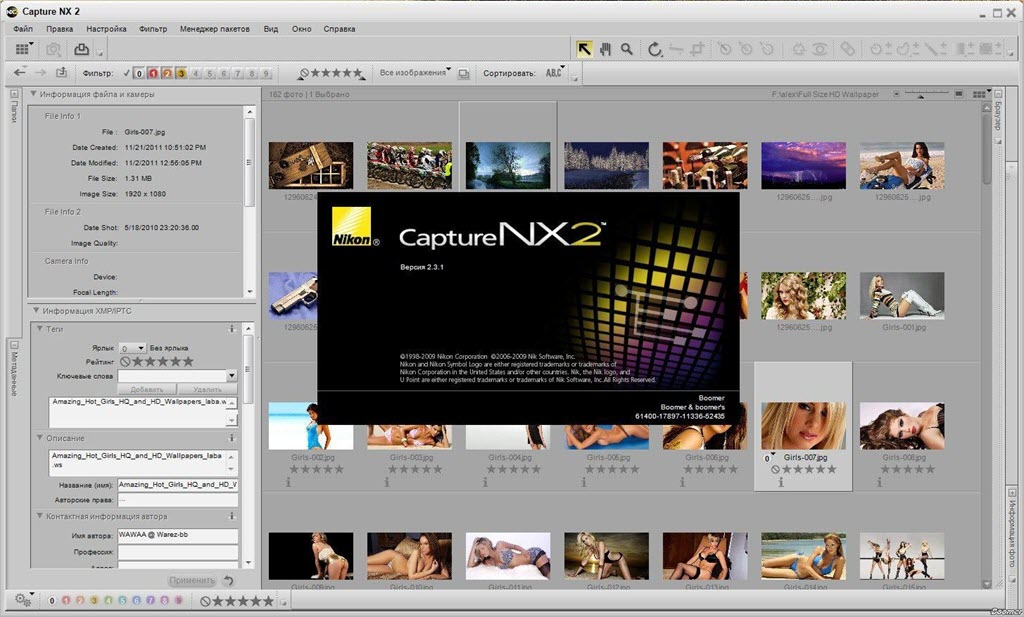Open the Сортировать ABC sort dropdown
The image size is (1024, 617).
pyautogui.click(x=555, y=73)
